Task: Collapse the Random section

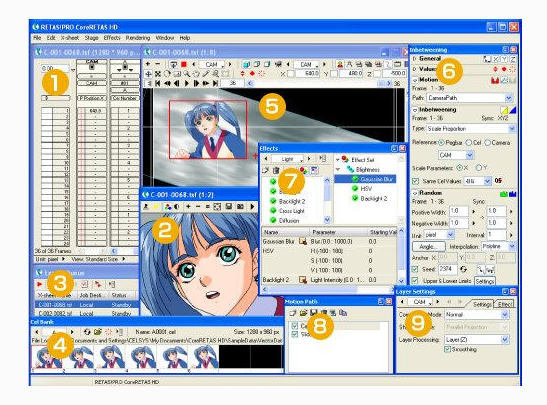Action: pyautogui.click(x=415, y=193)
